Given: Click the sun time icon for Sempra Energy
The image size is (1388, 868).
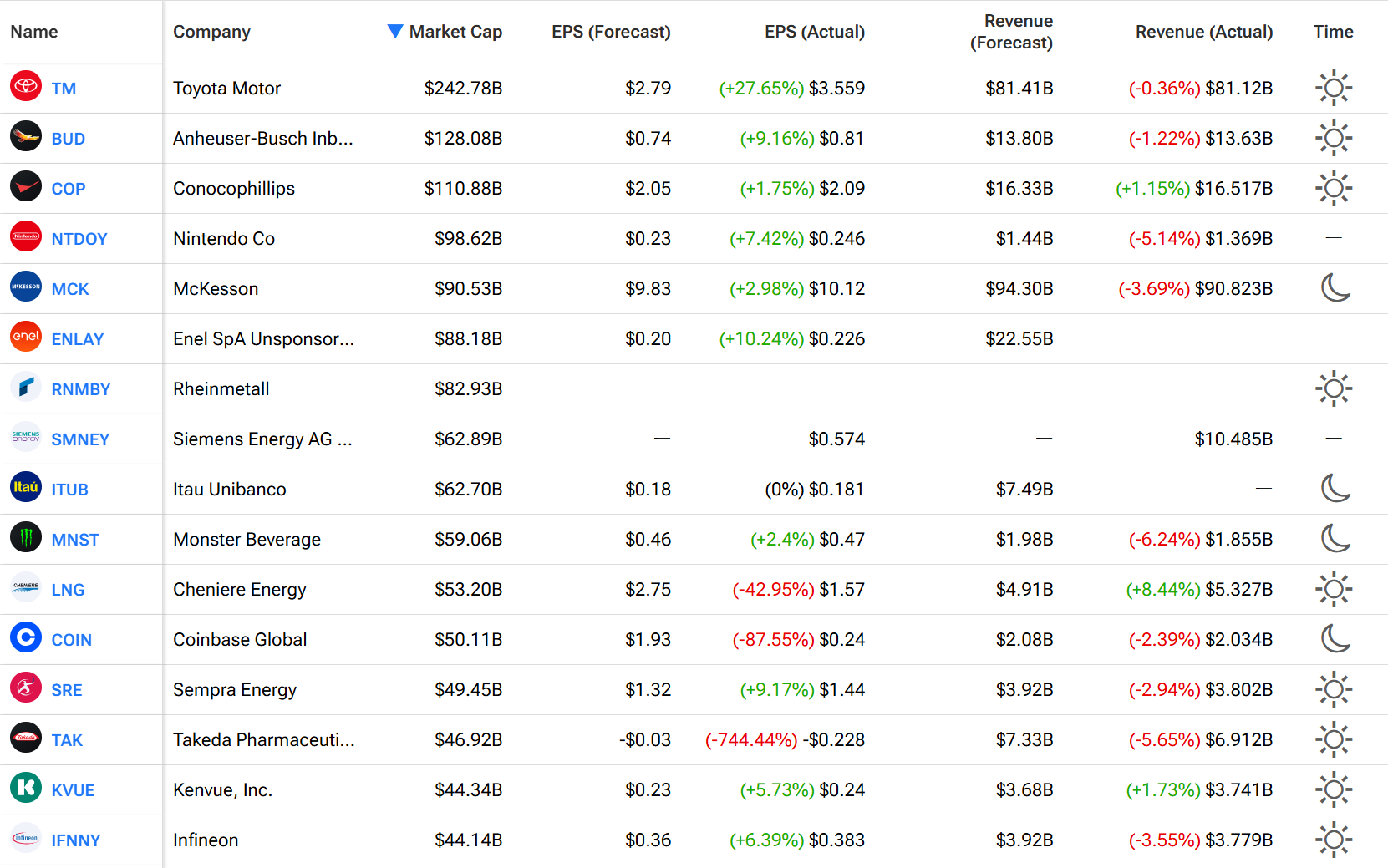Looking at the screenshot, I should pos(1334,689).
